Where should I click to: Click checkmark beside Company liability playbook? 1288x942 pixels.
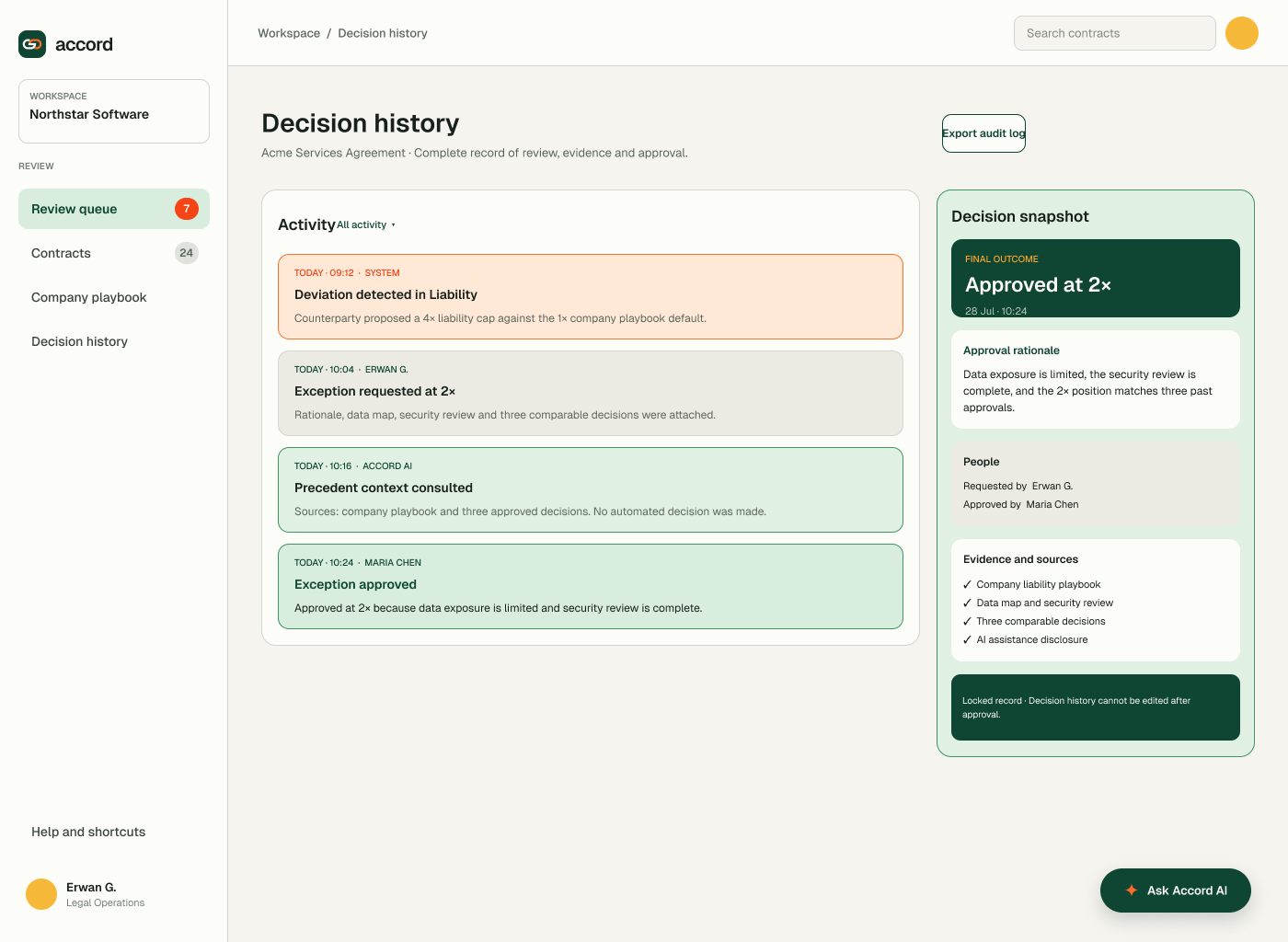pos(967,585)
